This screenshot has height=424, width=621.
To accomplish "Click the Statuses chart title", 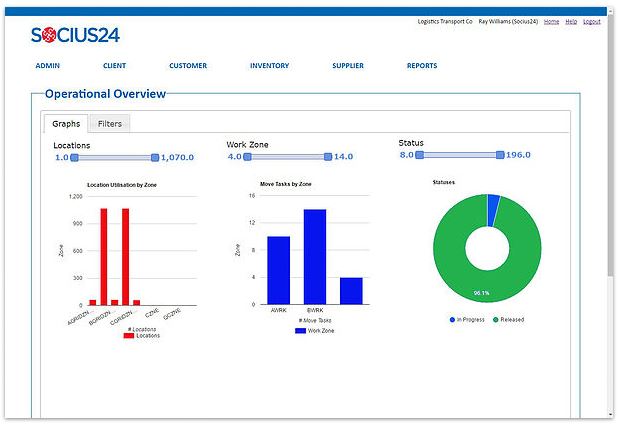I will (444, 182).
